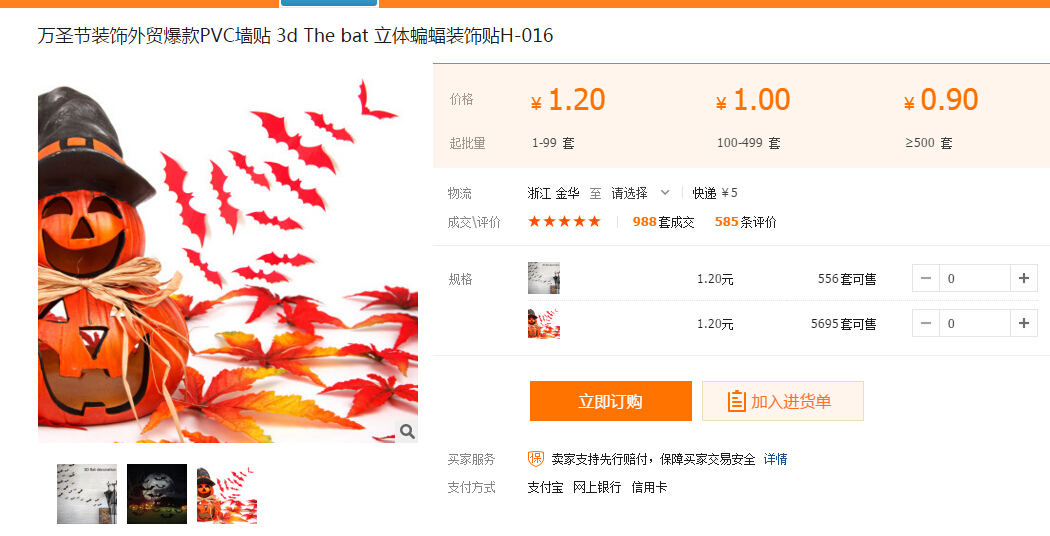Decrease quantity for the 5695套可售 spec

point(925,324)
